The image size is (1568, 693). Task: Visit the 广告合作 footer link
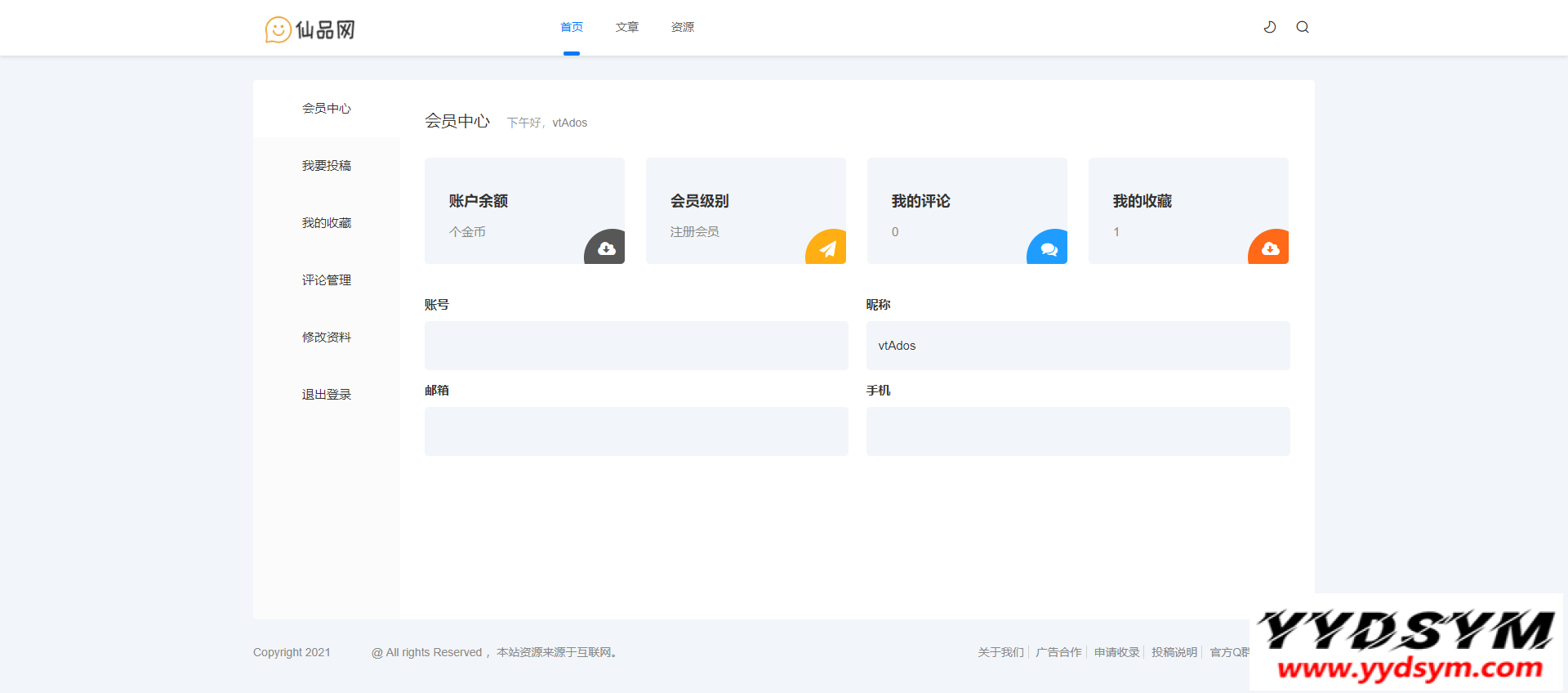click(x=1058, y=652)
